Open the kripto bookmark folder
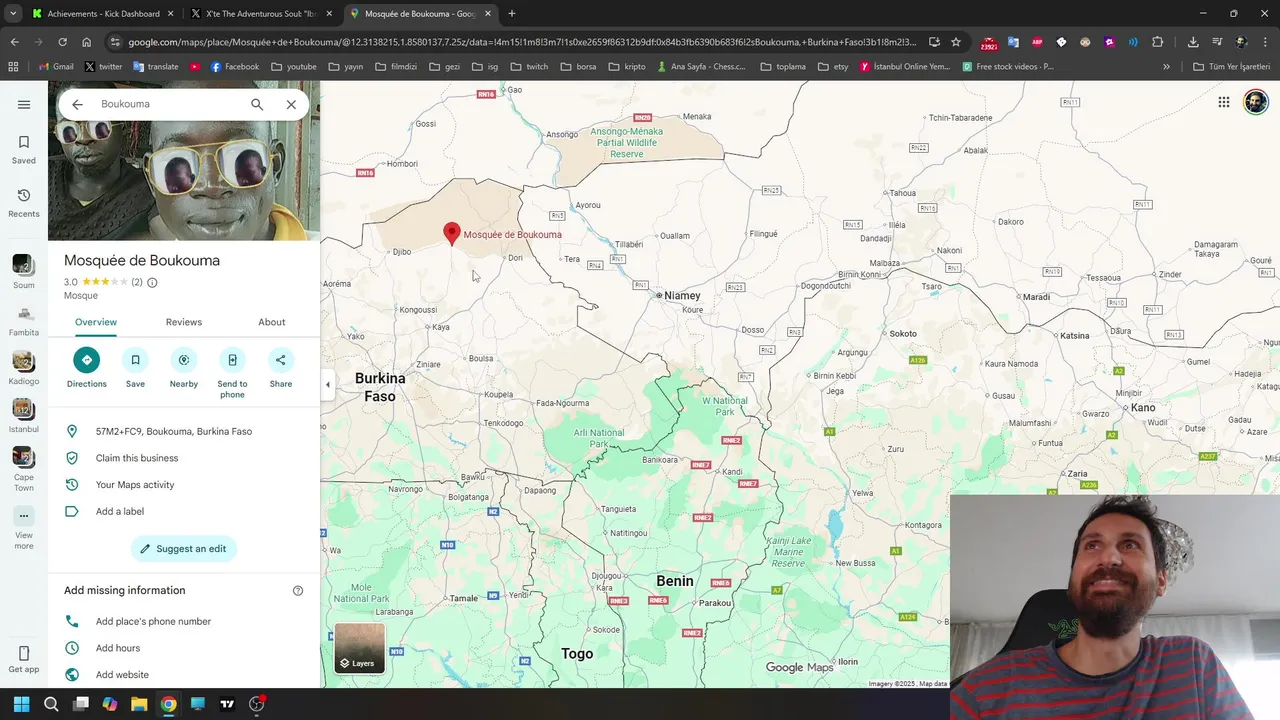This screenshot has height=720, width=1280. tap(628, 67)
